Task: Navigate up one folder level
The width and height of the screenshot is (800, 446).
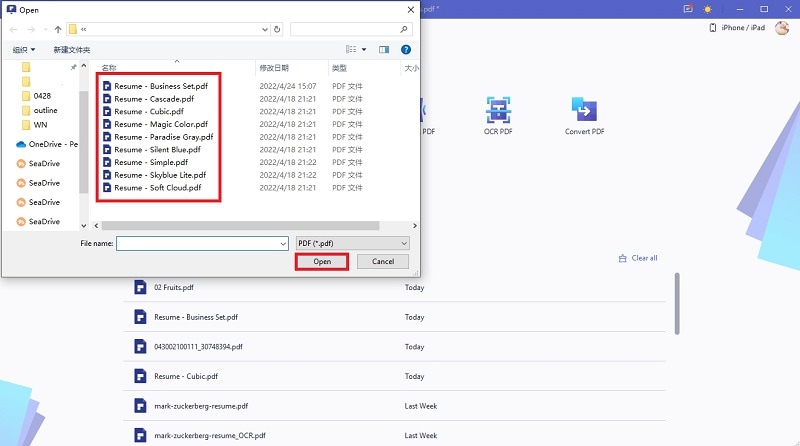Action: [x=58, y=30]
